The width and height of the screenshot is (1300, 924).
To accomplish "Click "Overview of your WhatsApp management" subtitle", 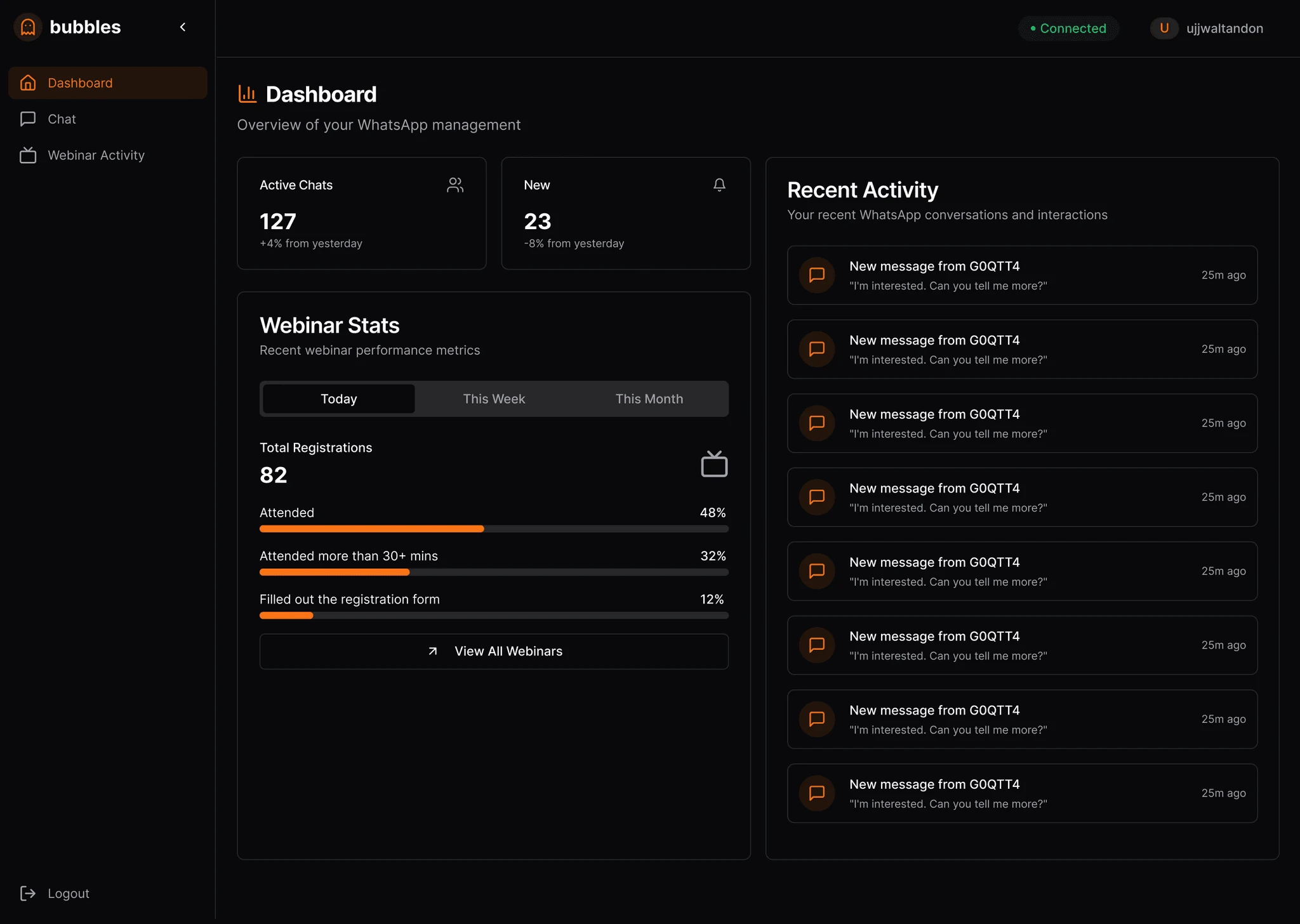I will coord(379,125).
